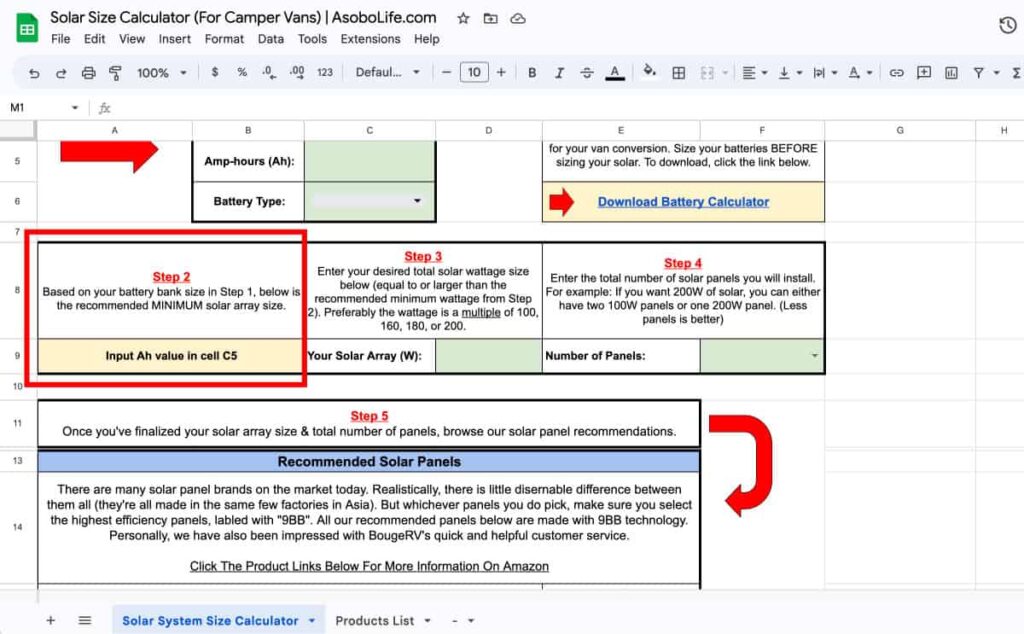Open the Download Battery Calculator link
Viewport: 1024px width, 634px height.
coord(683,202)
